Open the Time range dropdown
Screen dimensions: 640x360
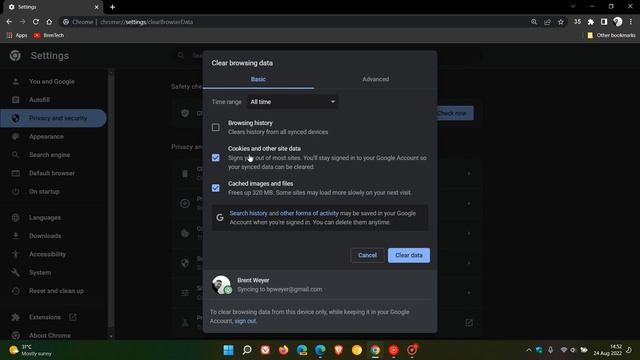pos(293,102)
